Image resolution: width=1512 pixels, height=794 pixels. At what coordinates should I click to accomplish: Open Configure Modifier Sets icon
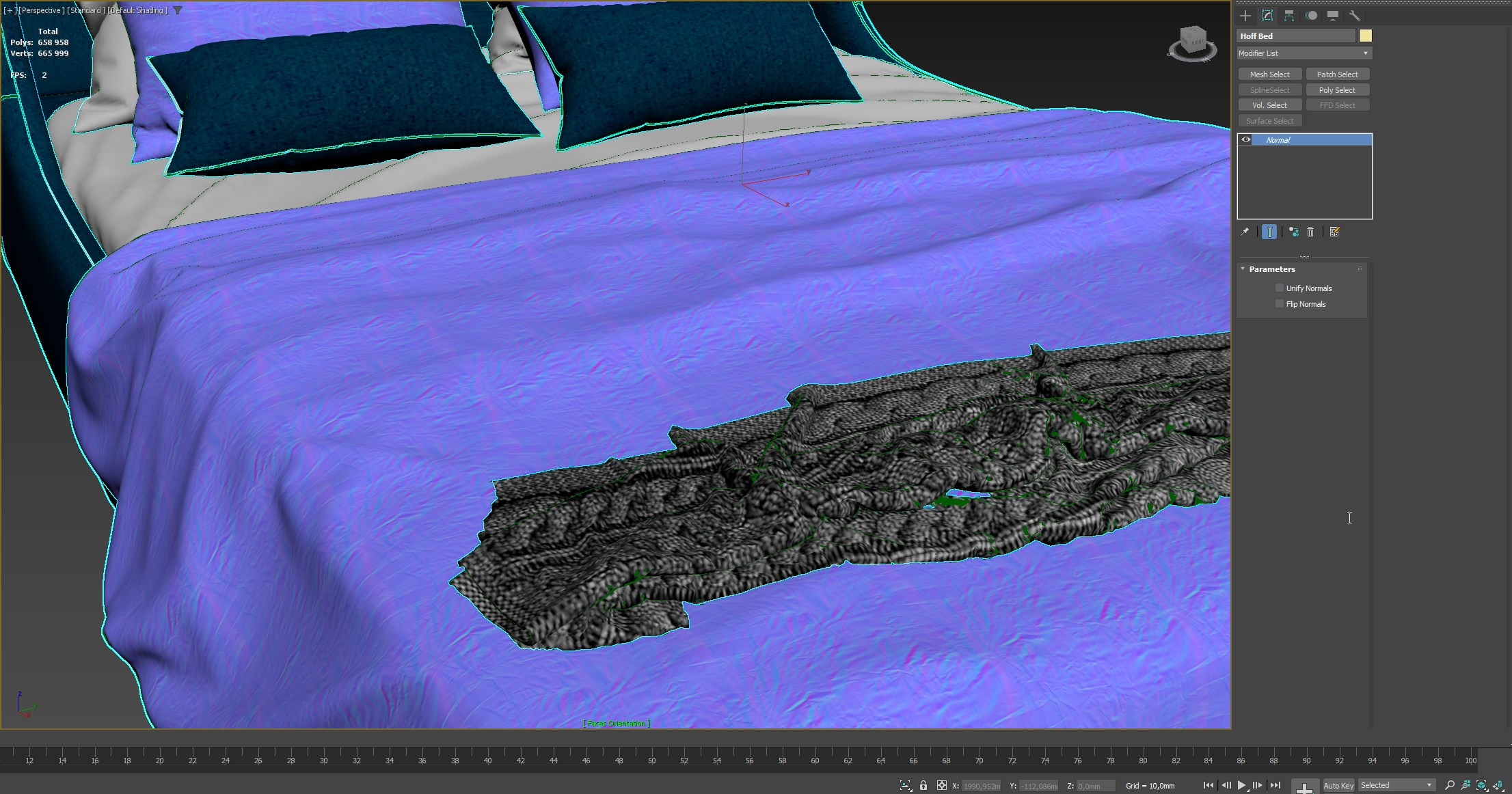coord(1334,232)
